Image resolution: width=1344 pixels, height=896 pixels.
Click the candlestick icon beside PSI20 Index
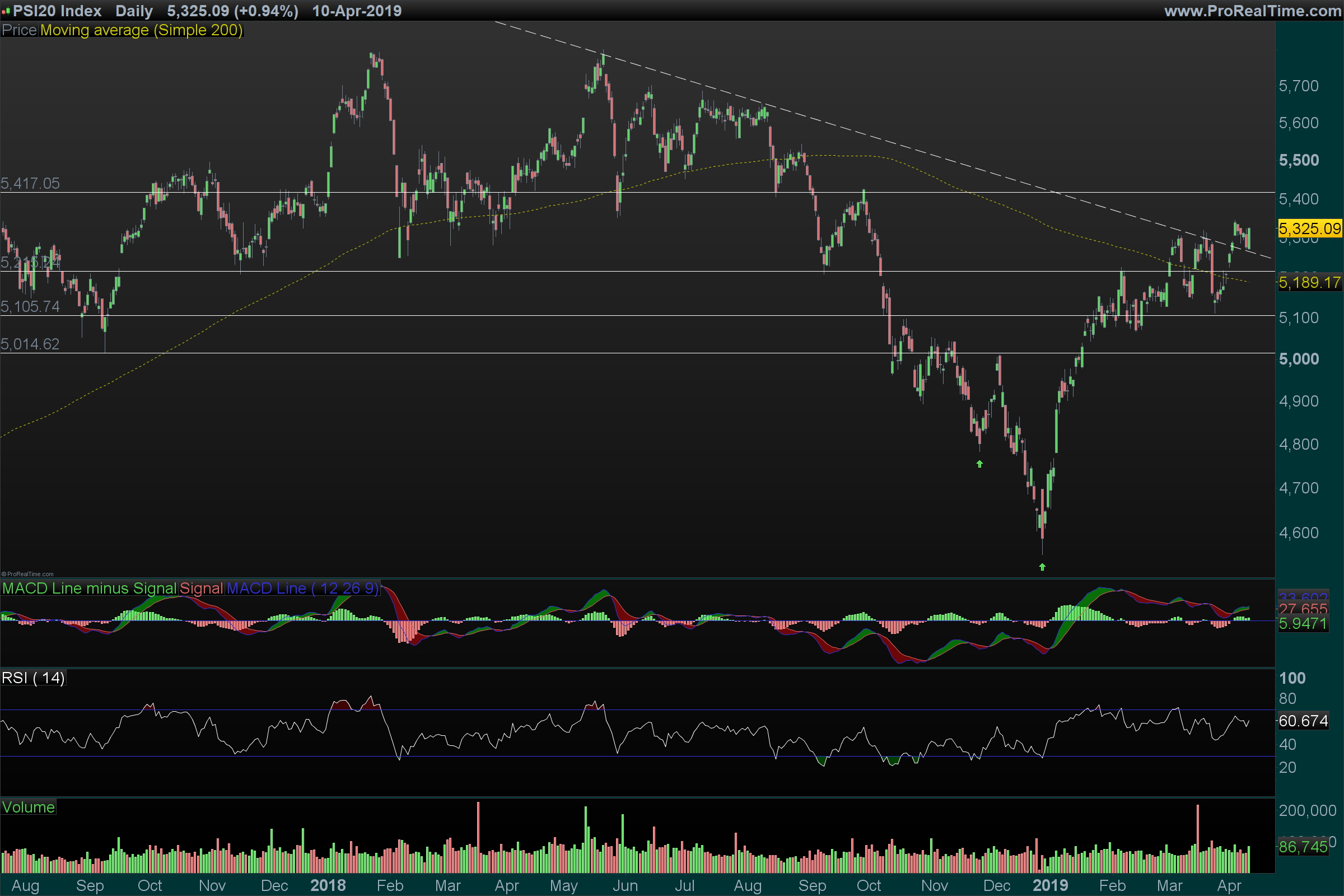(x=6, y=11)
